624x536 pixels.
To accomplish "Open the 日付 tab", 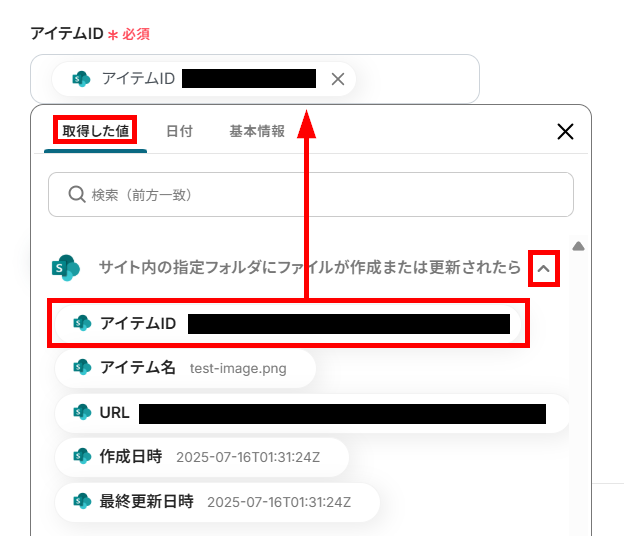I will click(179, 131).
